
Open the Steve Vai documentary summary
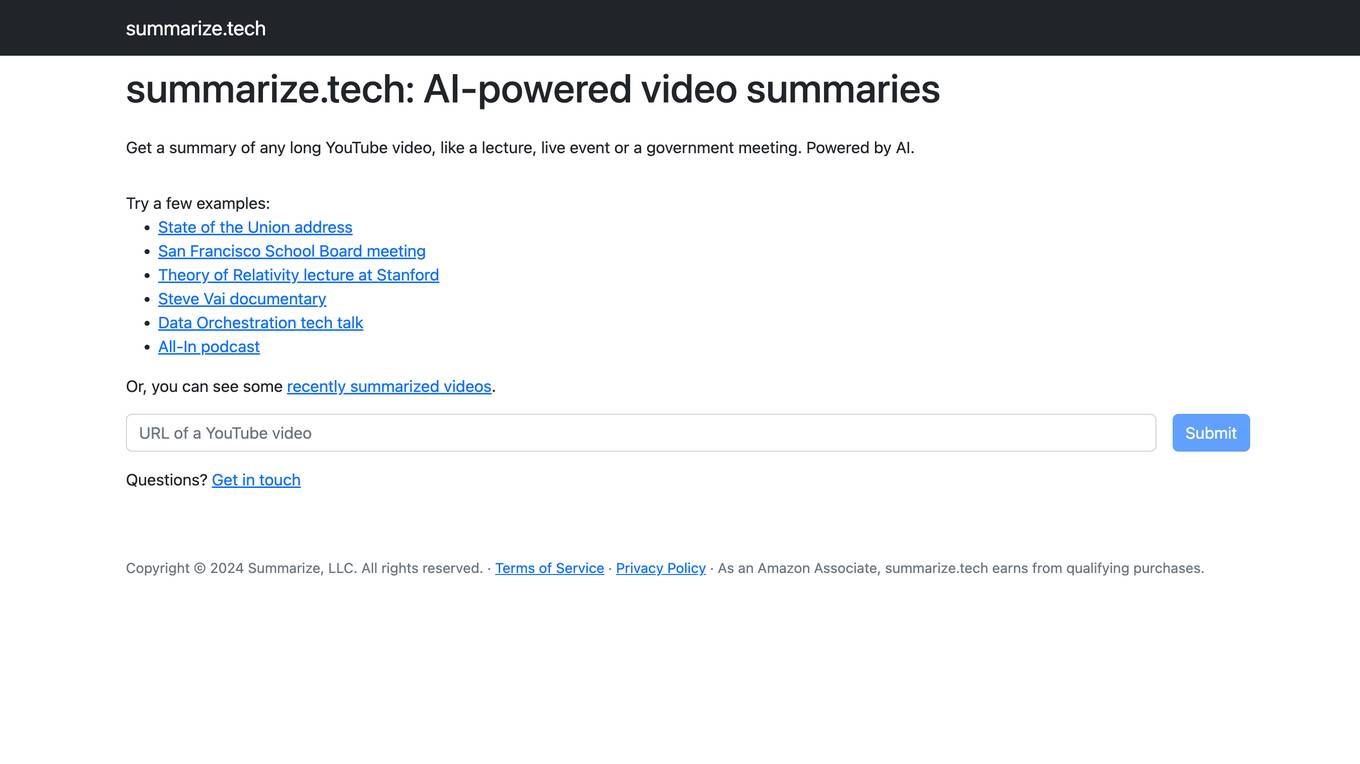[x=242, y=299]
